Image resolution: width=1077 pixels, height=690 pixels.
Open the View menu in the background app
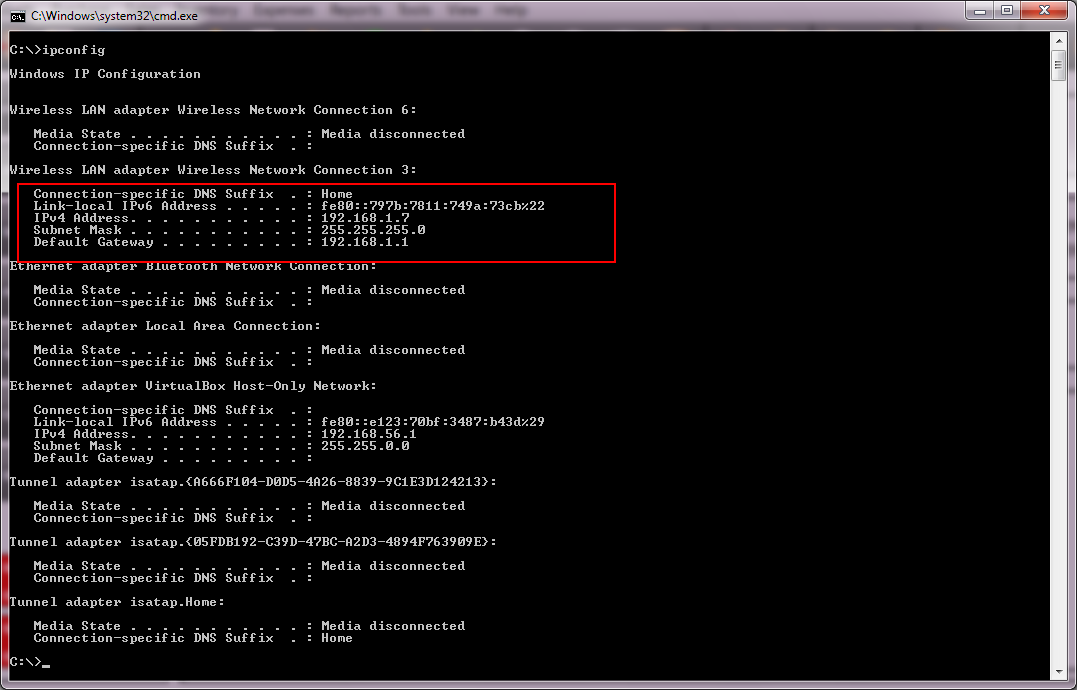click(463, 10)
